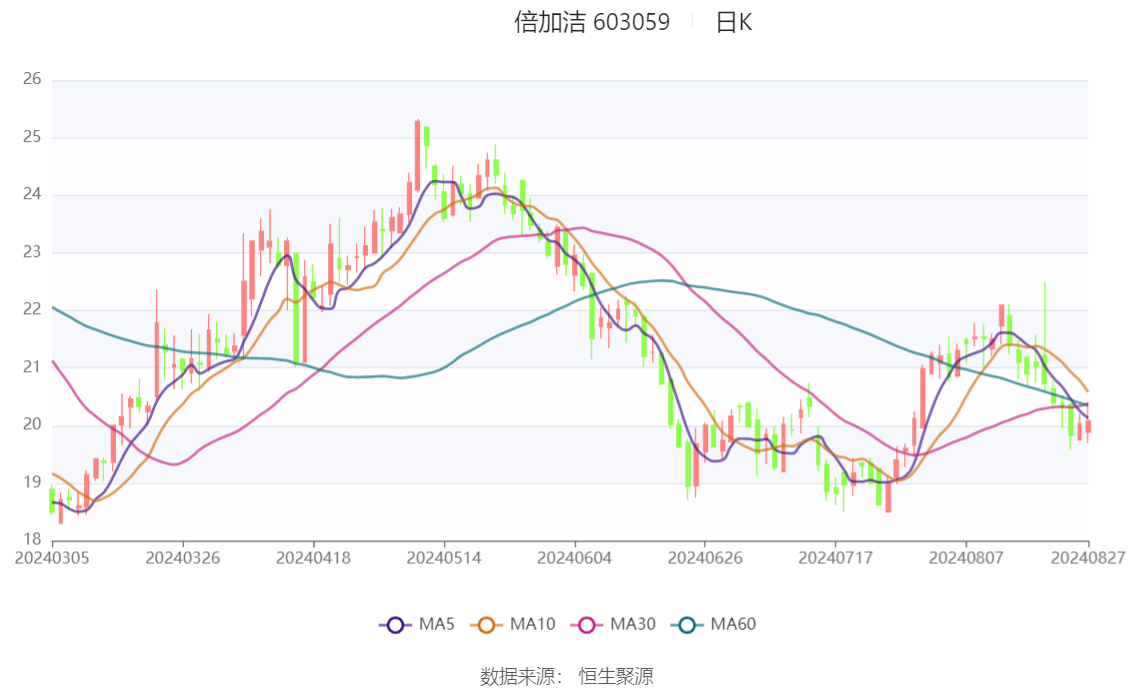
Task: Click the 23 price axis label
Action: click(32, 252)
